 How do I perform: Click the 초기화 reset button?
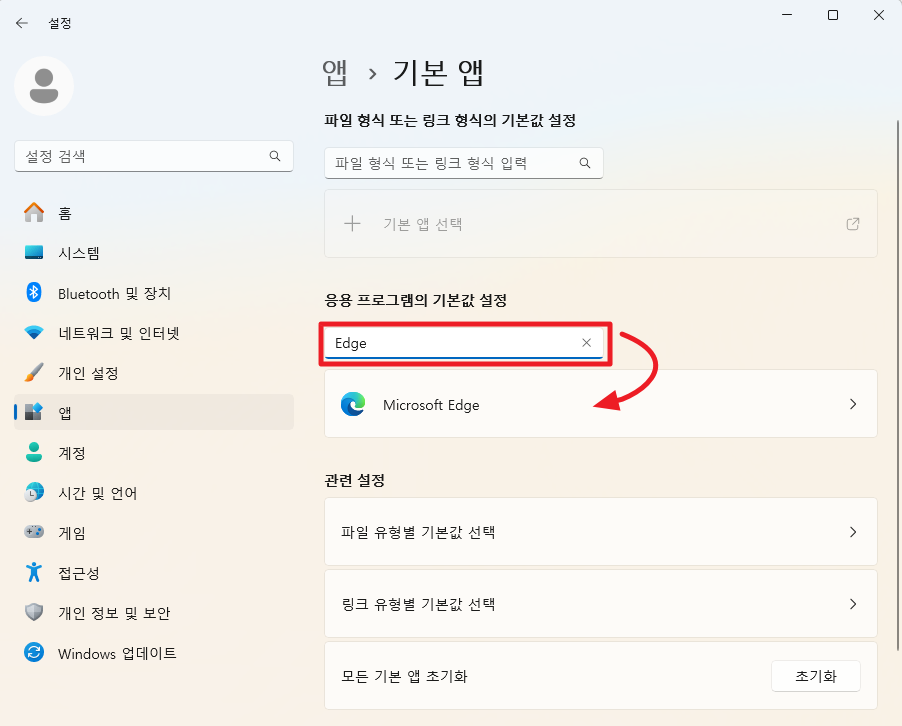tap(816, 676)
